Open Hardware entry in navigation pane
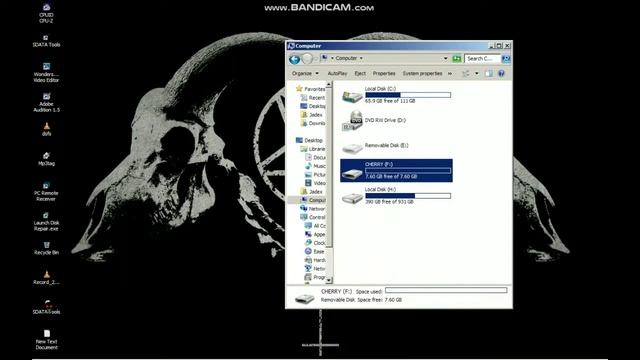Viewport: 640px width, 360px height. 315,260
